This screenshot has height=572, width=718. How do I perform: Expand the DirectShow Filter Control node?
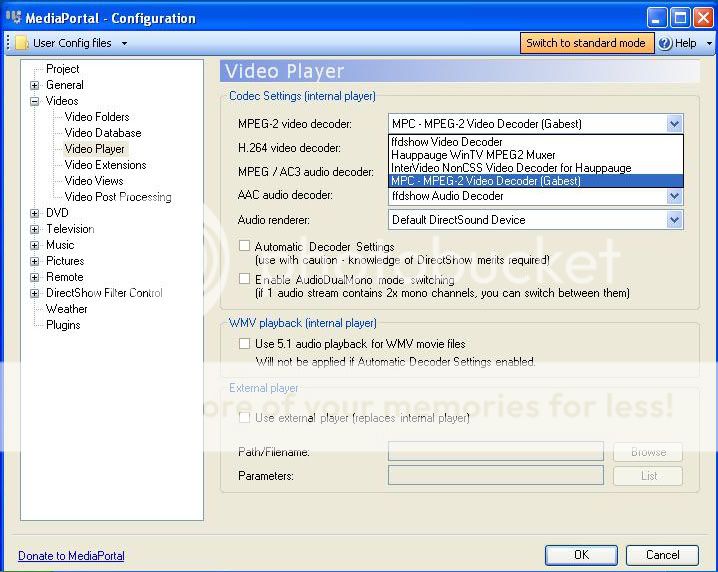tap(35, 293)
